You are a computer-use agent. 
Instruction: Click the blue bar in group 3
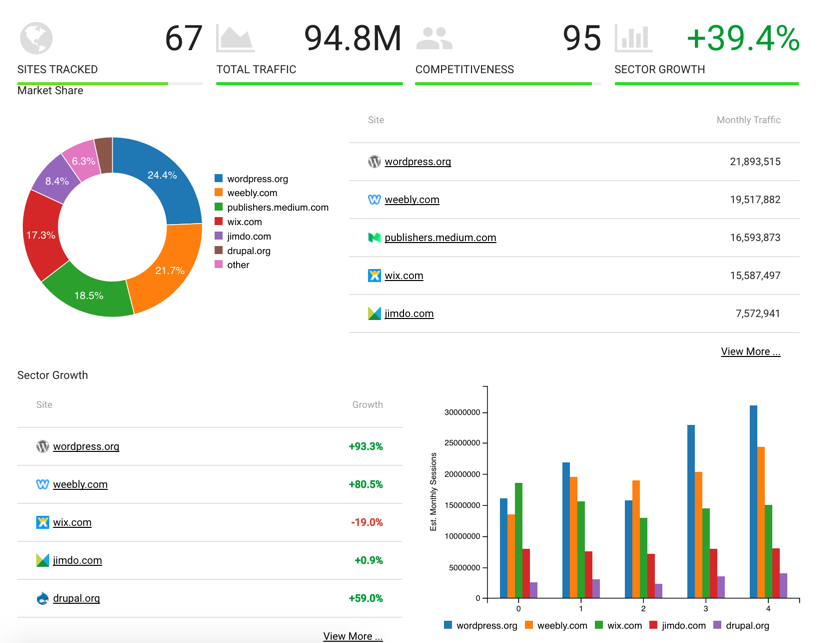coord(691,511)
